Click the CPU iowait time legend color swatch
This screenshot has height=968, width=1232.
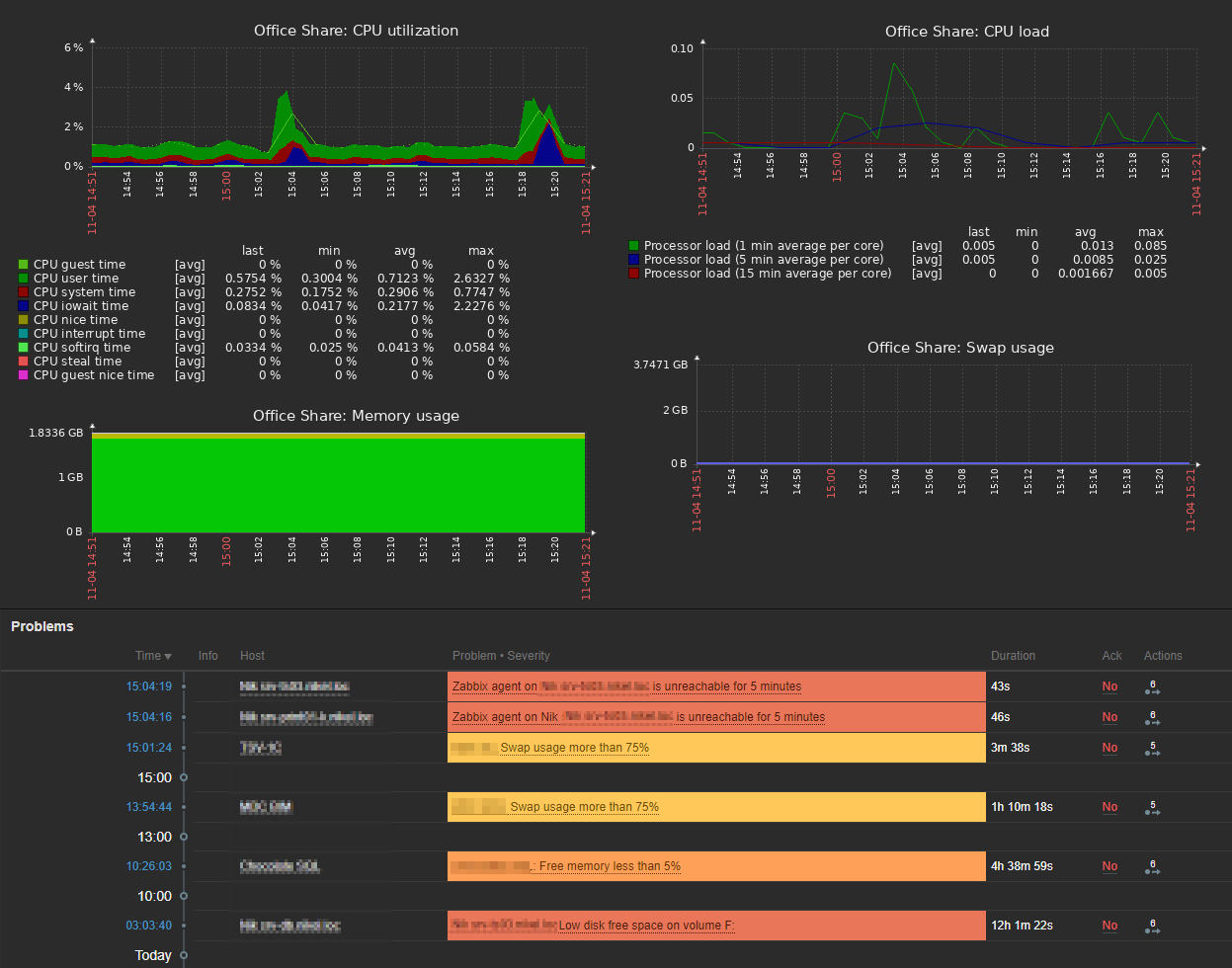tap(23, 306)
